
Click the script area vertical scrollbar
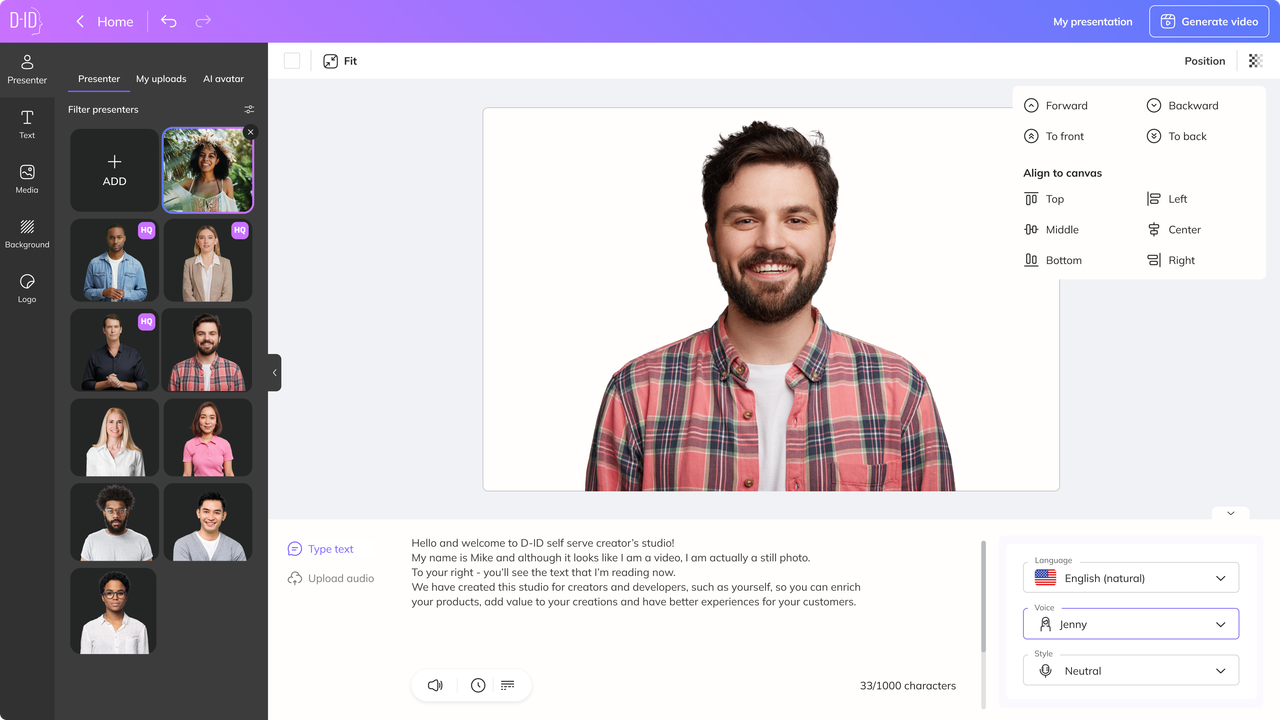tap(983, 596)
